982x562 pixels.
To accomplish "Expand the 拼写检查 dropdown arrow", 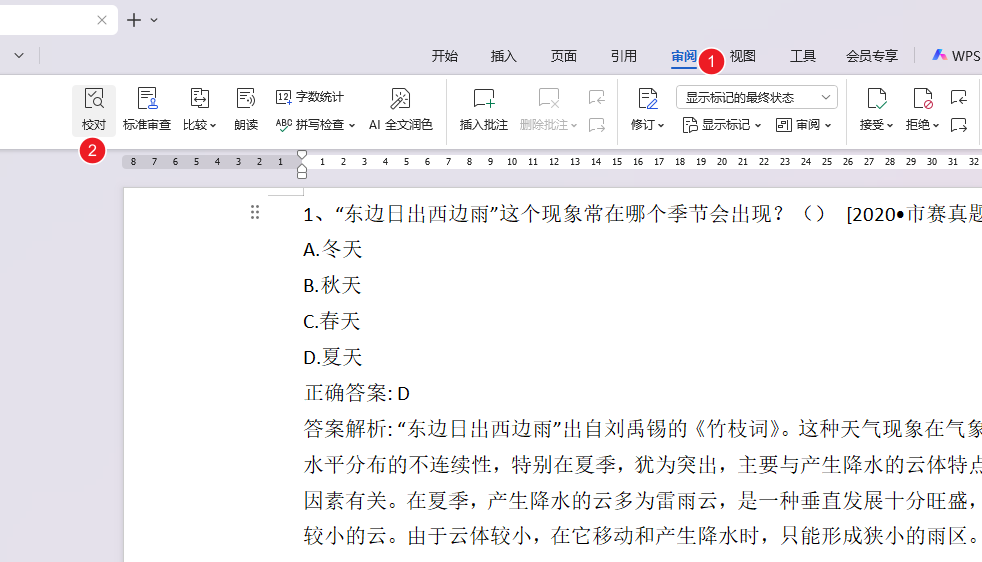I will coord(352,125).
